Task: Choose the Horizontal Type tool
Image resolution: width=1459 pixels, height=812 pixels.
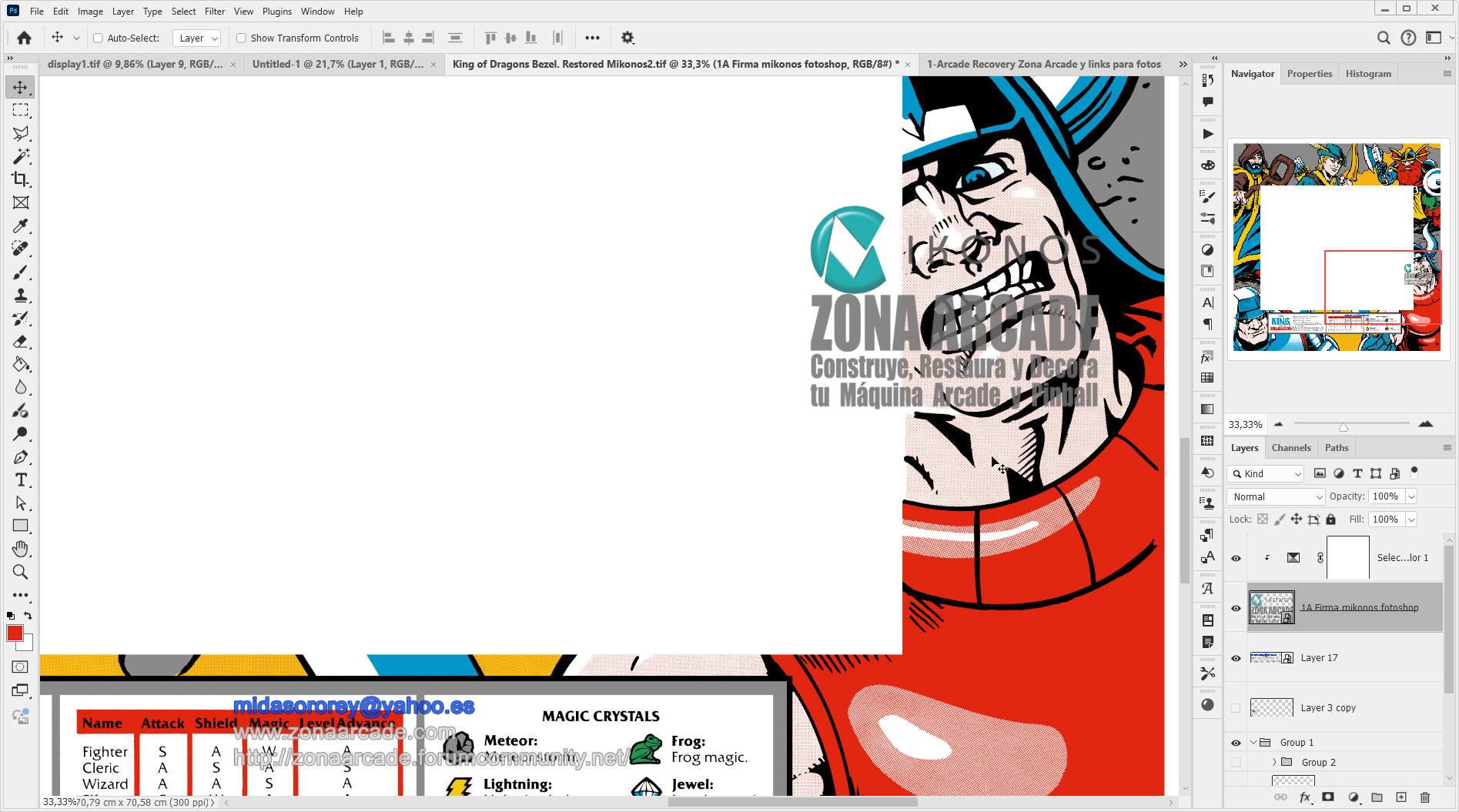Action: pyautogui.click(x=21, y=480)
